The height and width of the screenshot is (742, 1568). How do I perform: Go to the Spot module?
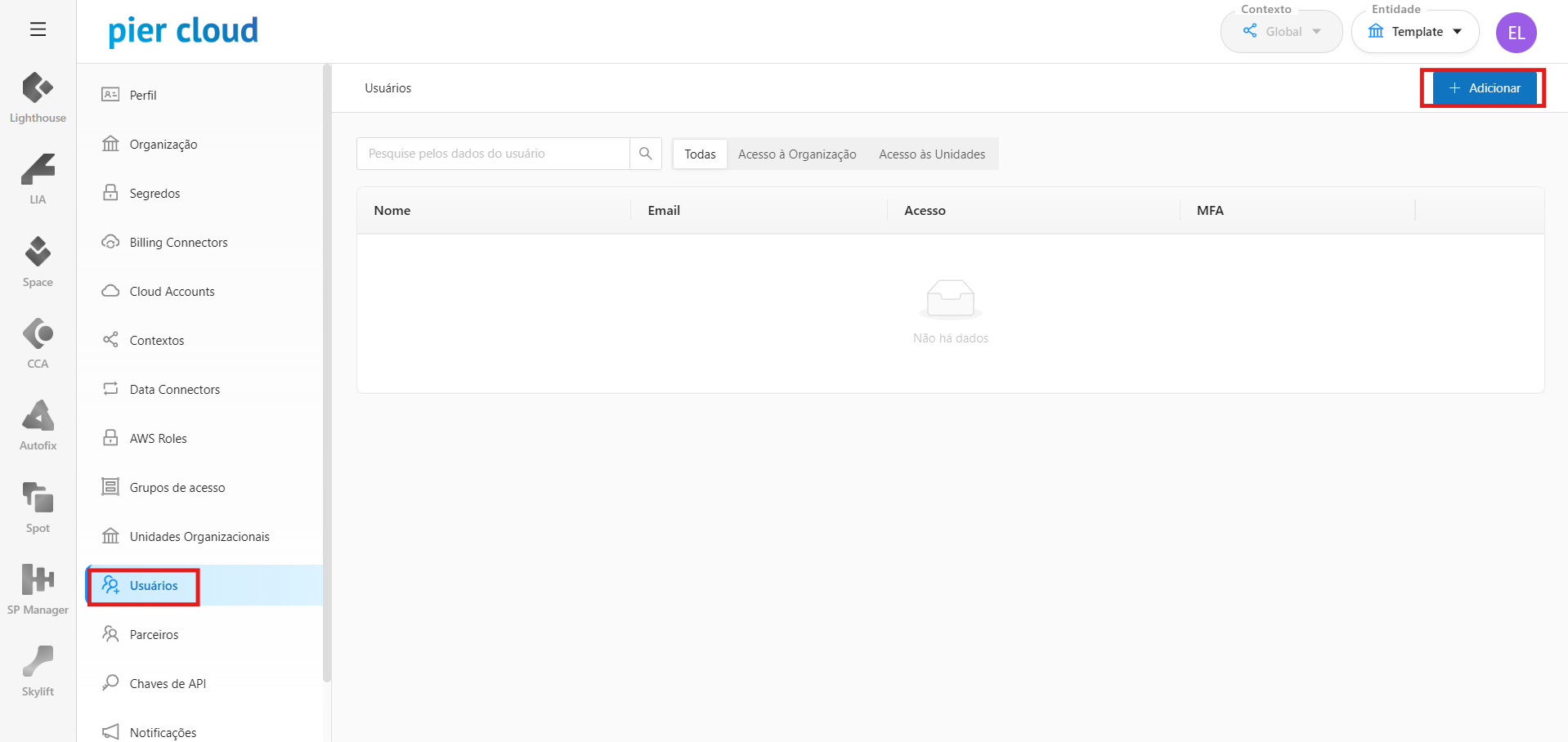[x=38, y=507]
